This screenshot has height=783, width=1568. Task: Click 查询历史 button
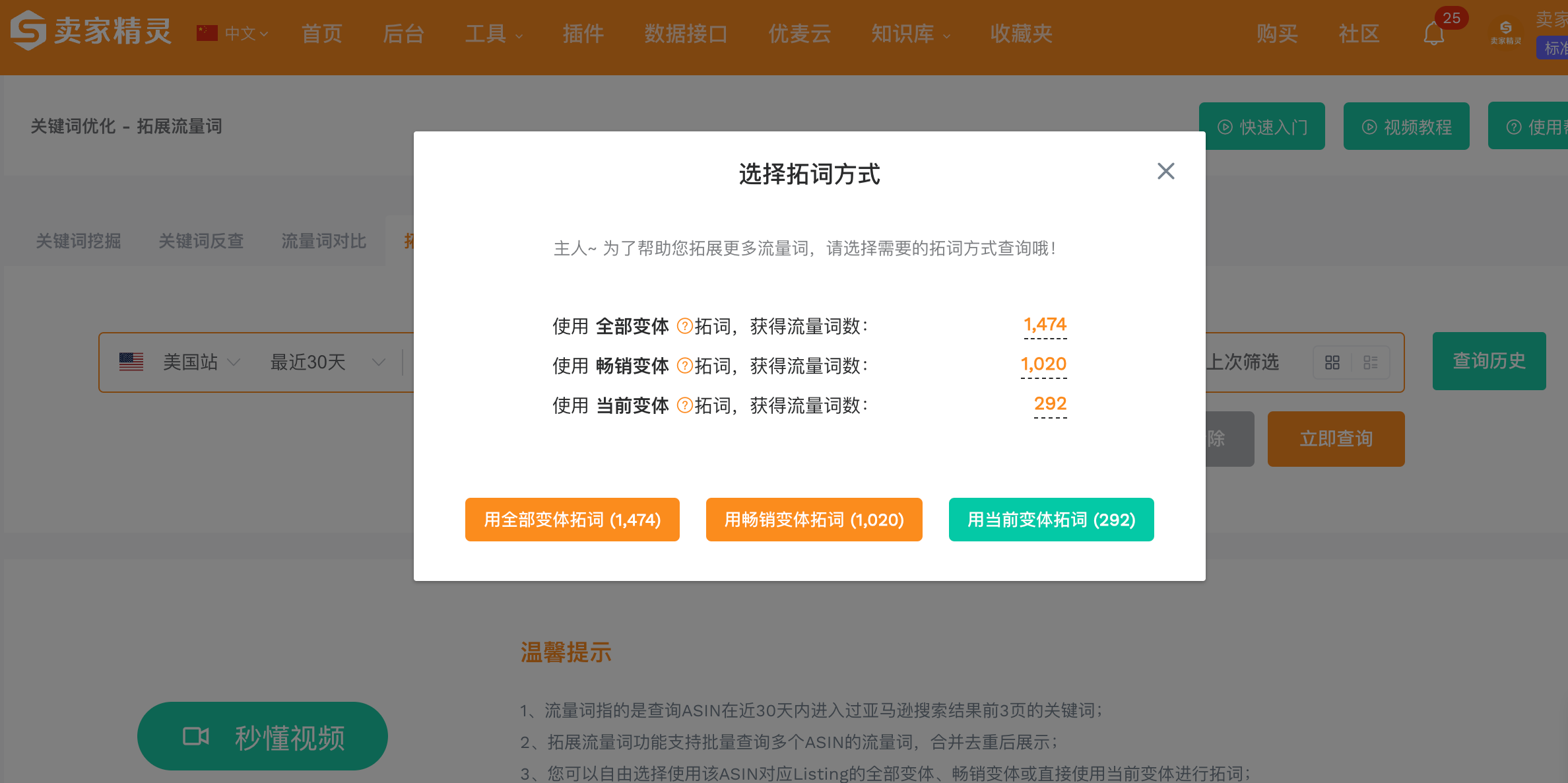point(1489,361)
